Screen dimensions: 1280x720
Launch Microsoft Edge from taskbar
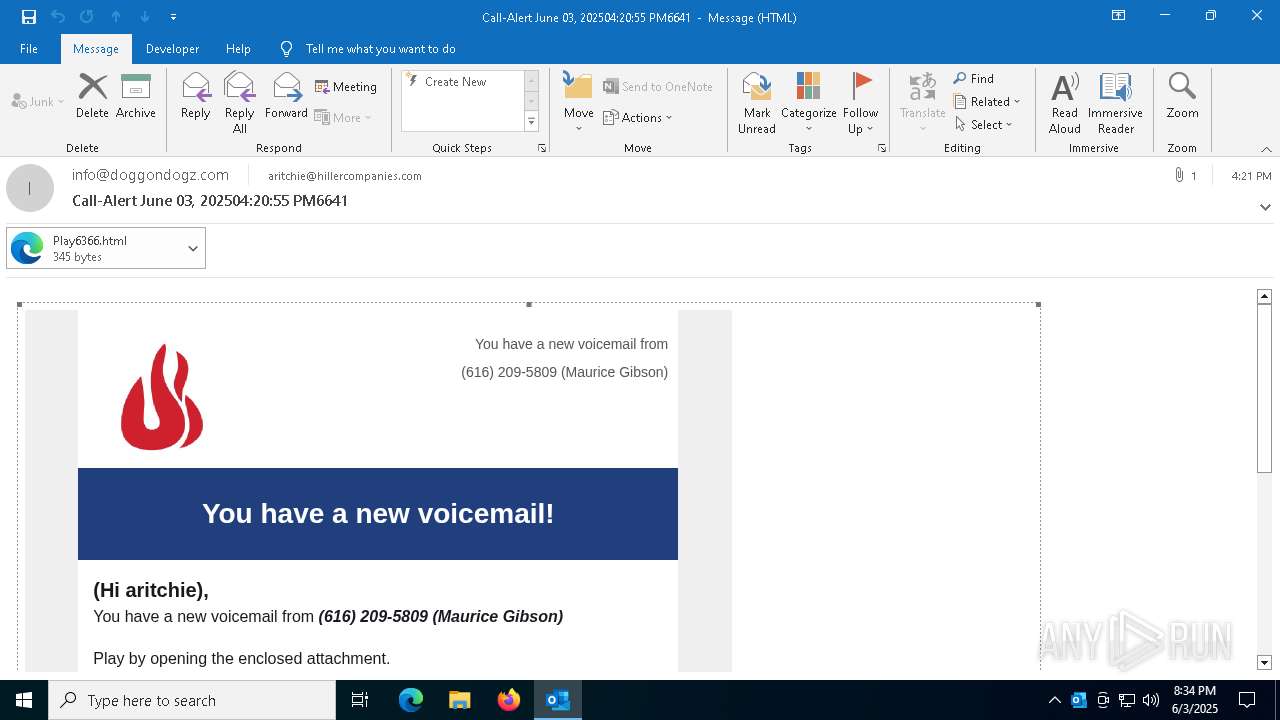coord(411,700)
